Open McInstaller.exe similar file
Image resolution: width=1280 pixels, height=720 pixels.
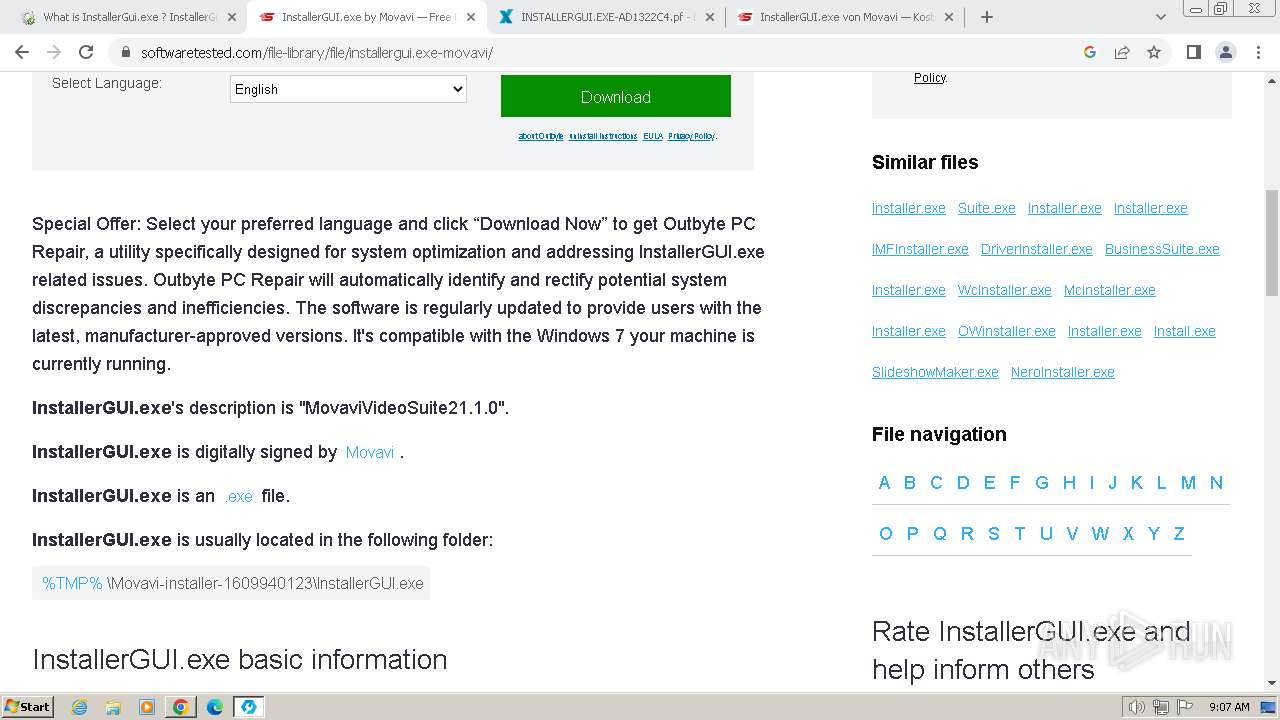1109,290
